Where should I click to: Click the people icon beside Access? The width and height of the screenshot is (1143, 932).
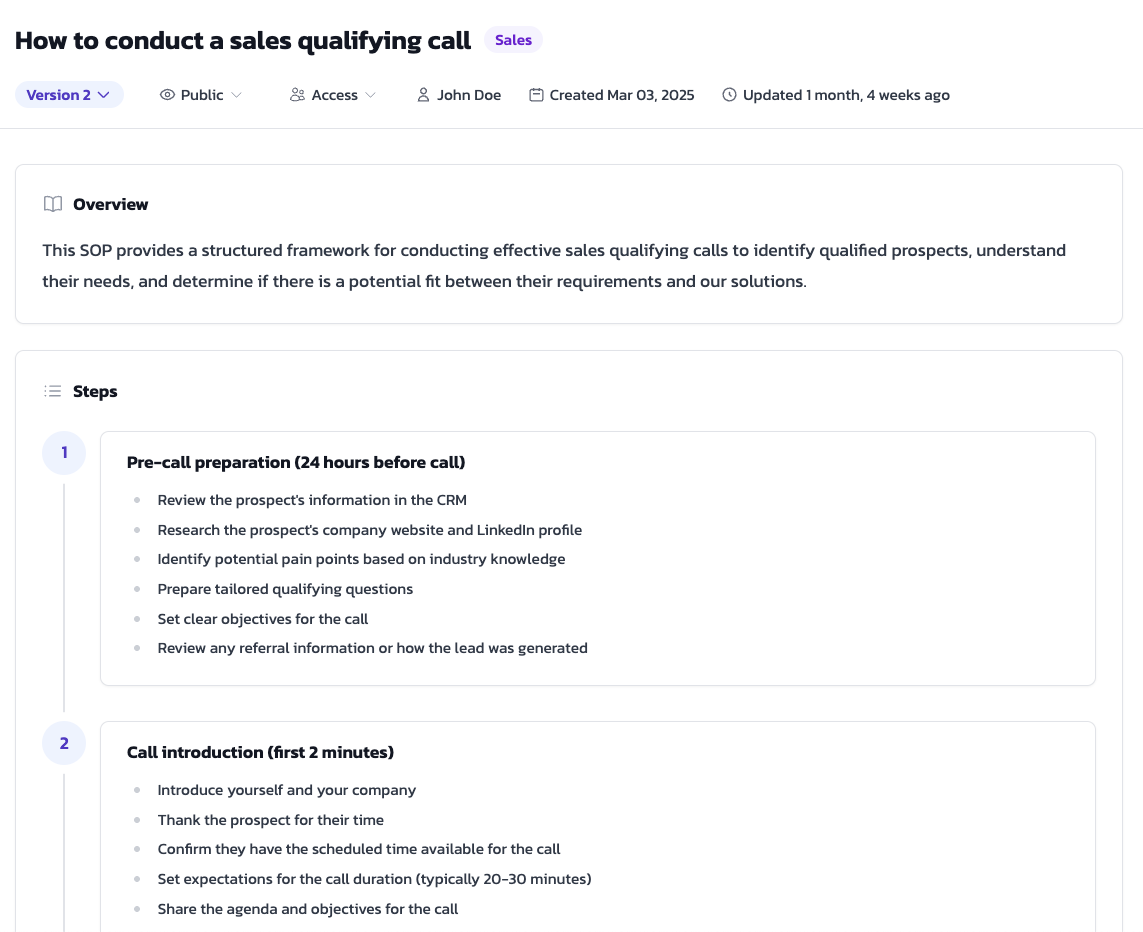[297, 95]
